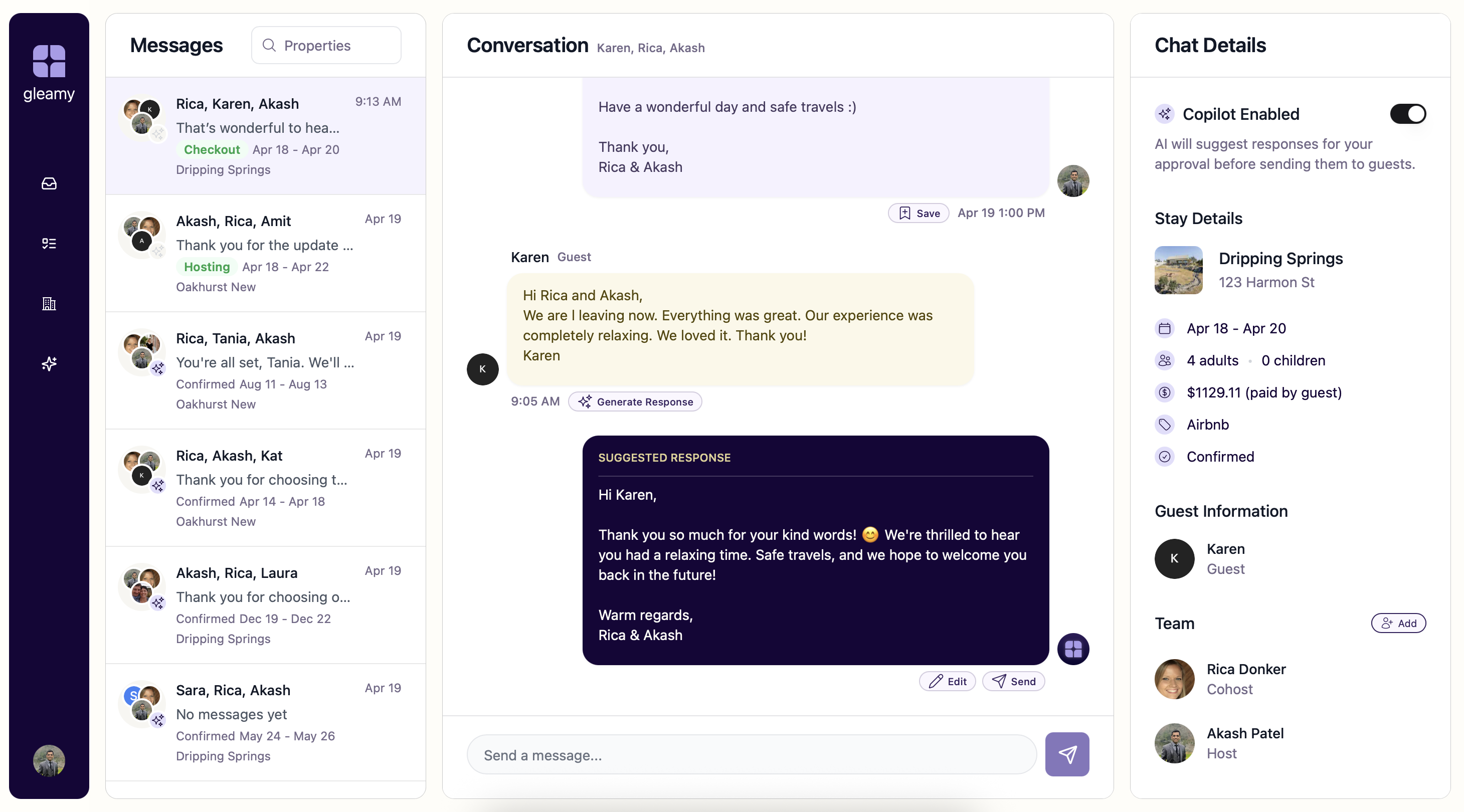Viewport: 1464px width, 812px height.
Task: Click the Send a message input box
Action: [752, 755]
